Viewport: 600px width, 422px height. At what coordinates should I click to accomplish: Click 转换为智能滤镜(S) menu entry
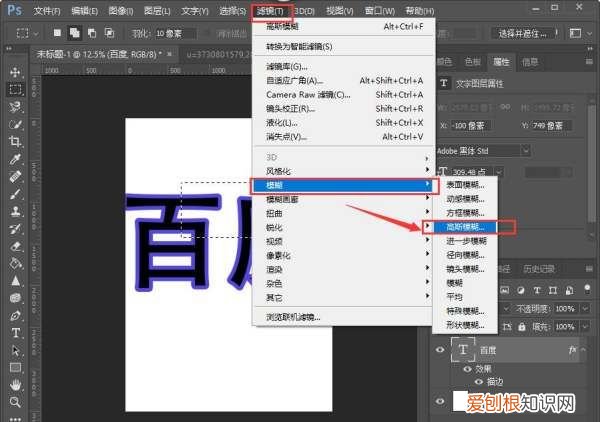(x=344, y=47)
